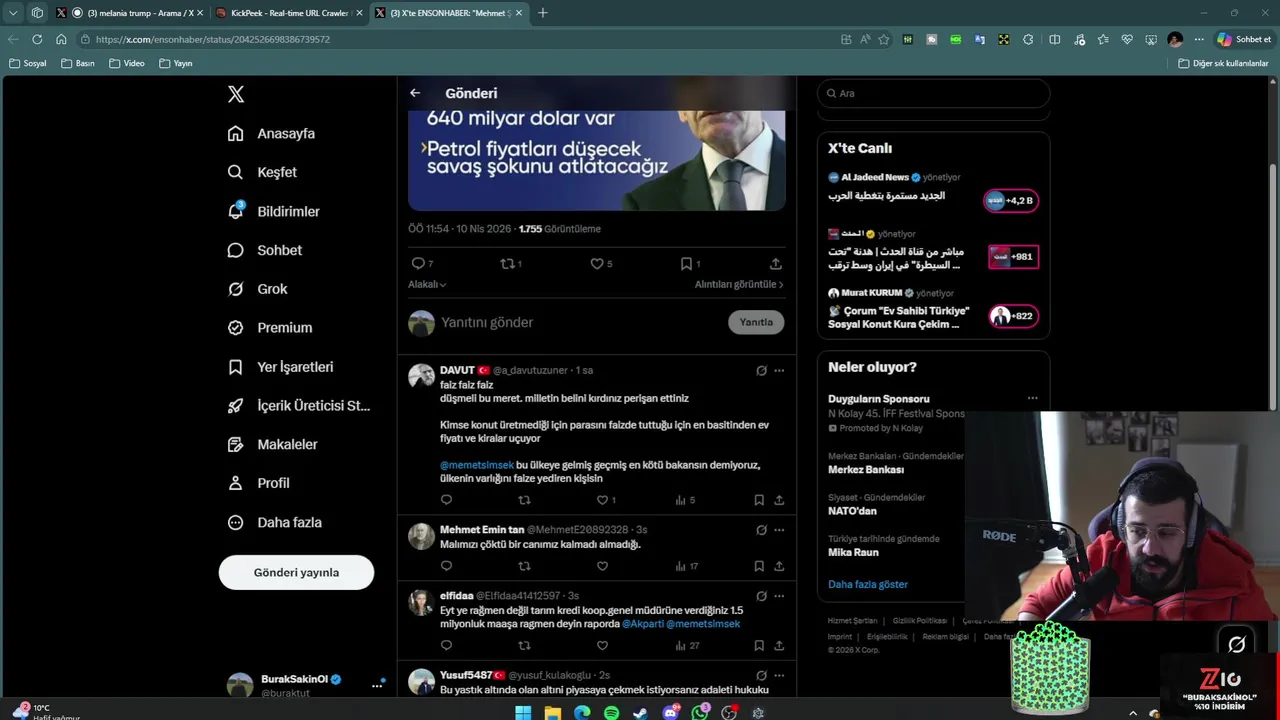Screen dimensions: 1280x720
Task: Bookmark the main ENSONHABER post
Action: point(686,263)
